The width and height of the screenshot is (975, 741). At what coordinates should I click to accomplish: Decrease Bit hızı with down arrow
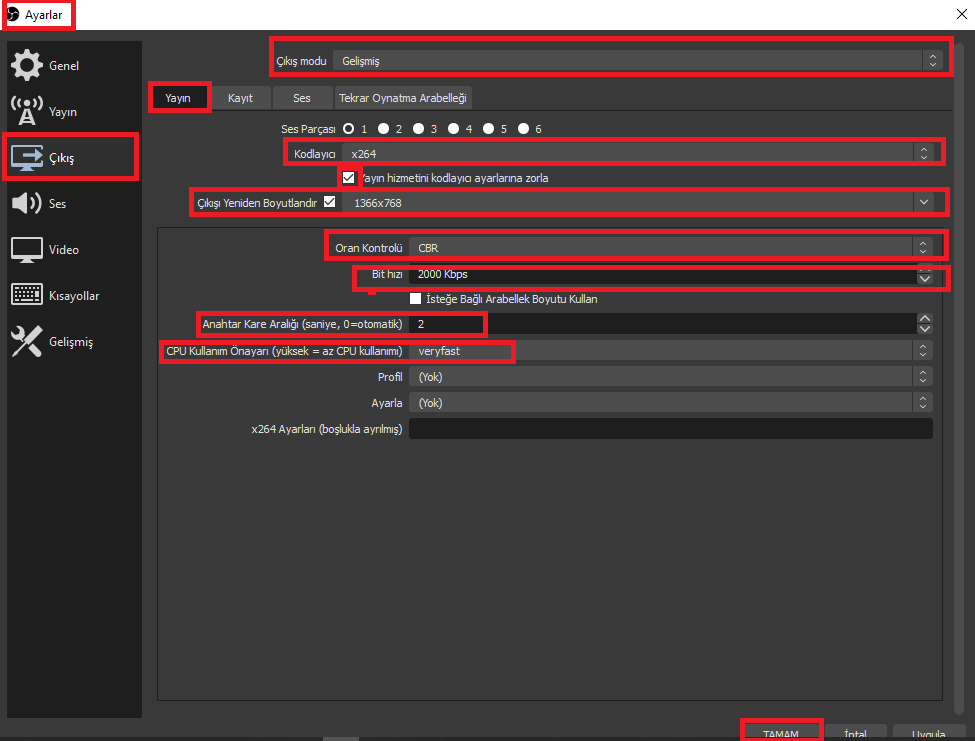click(x=925, y=279)
